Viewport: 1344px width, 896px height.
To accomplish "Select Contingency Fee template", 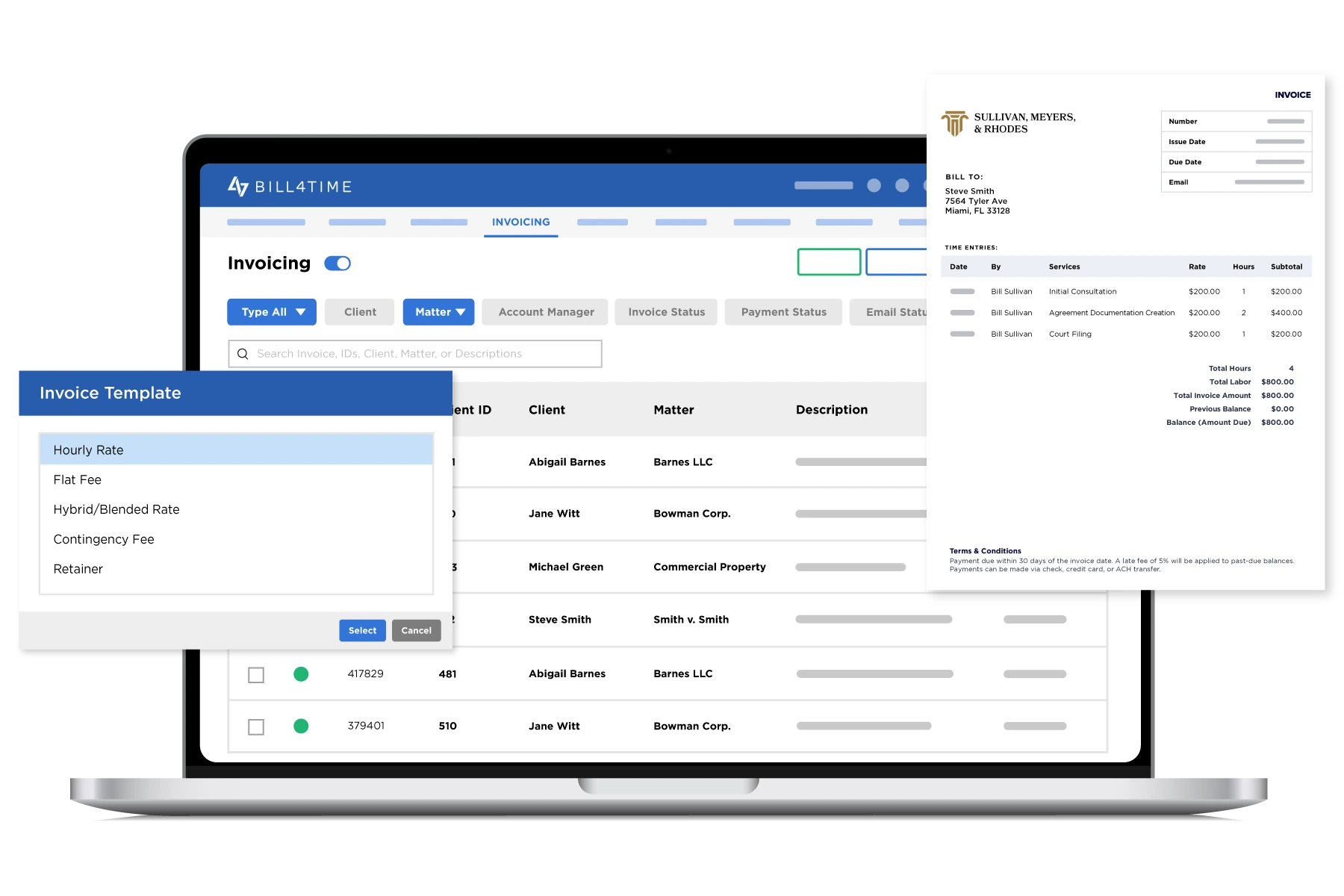I will pyautogui.click(x=236, y=539).
